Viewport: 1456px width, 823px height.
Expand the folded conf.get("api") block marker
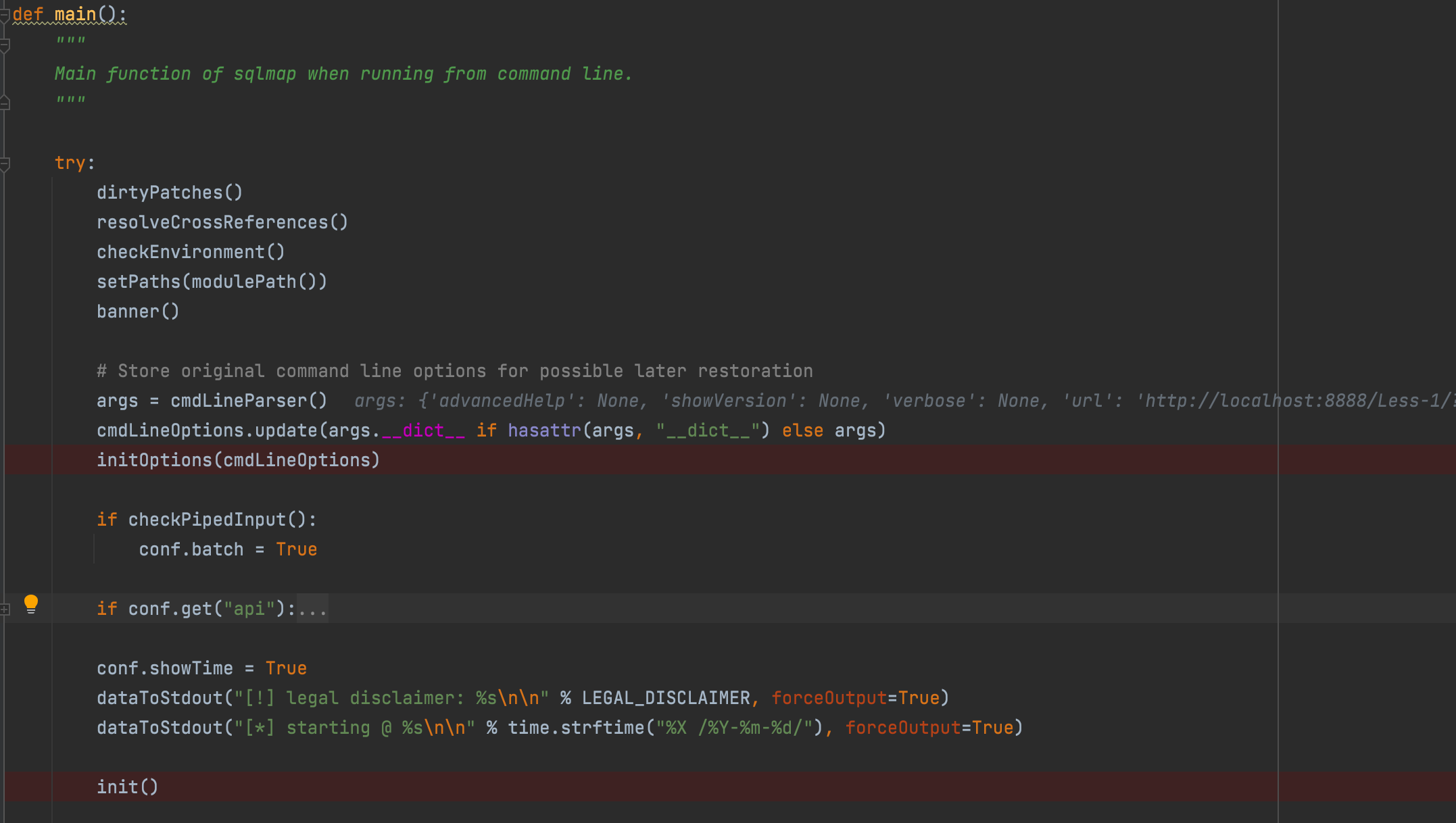tap(5, 609)
